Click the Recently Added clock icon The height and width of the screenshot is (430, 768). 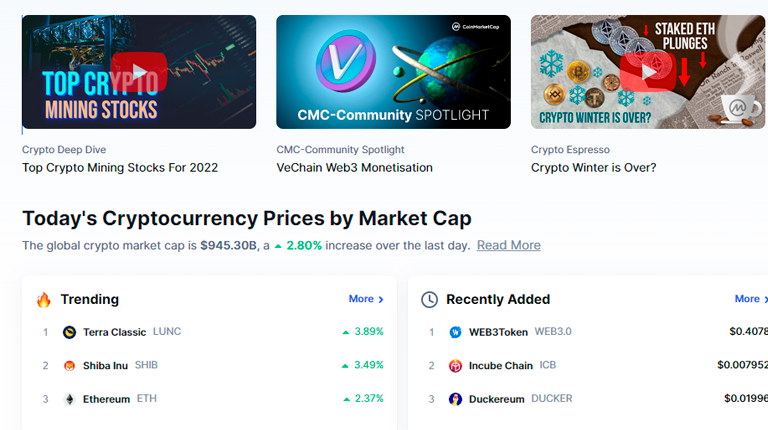430,300
